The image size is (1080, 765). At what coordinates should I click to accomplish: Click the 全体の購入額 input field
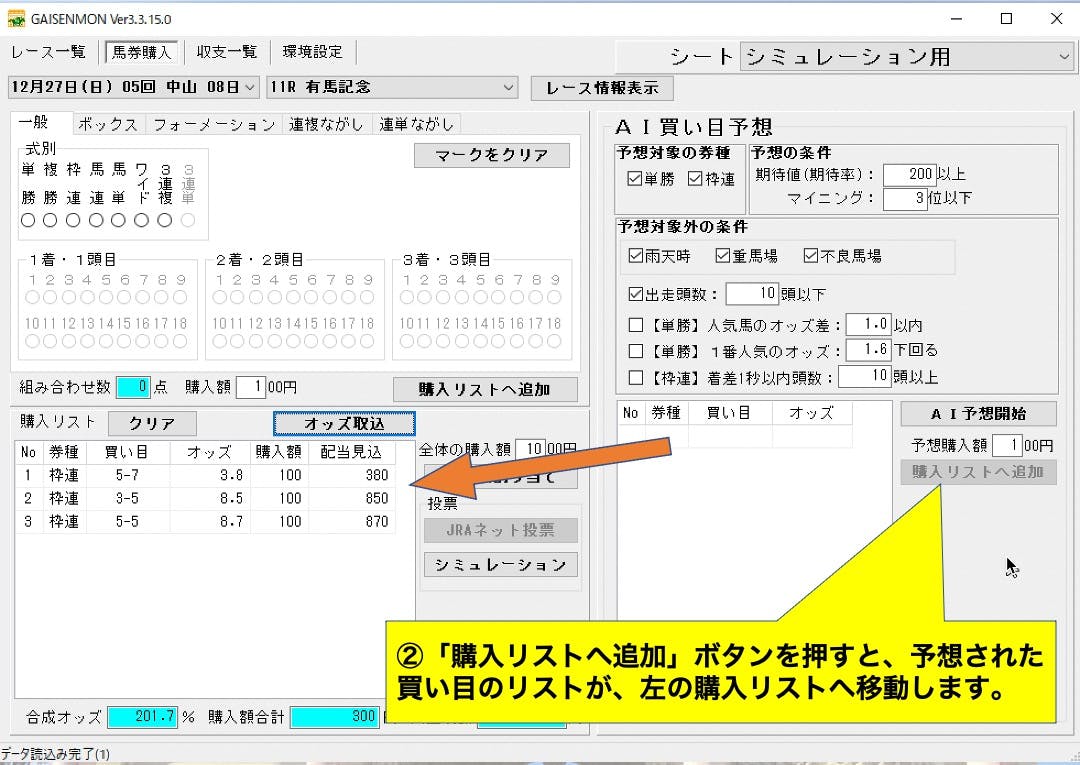530,449
